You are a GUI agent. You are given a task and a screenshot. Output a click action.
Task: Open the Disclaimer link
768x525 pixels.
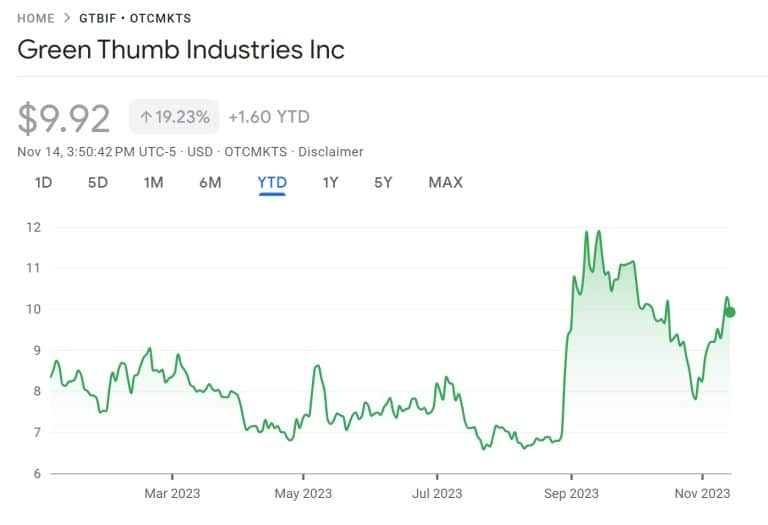(x=331, y=152)
